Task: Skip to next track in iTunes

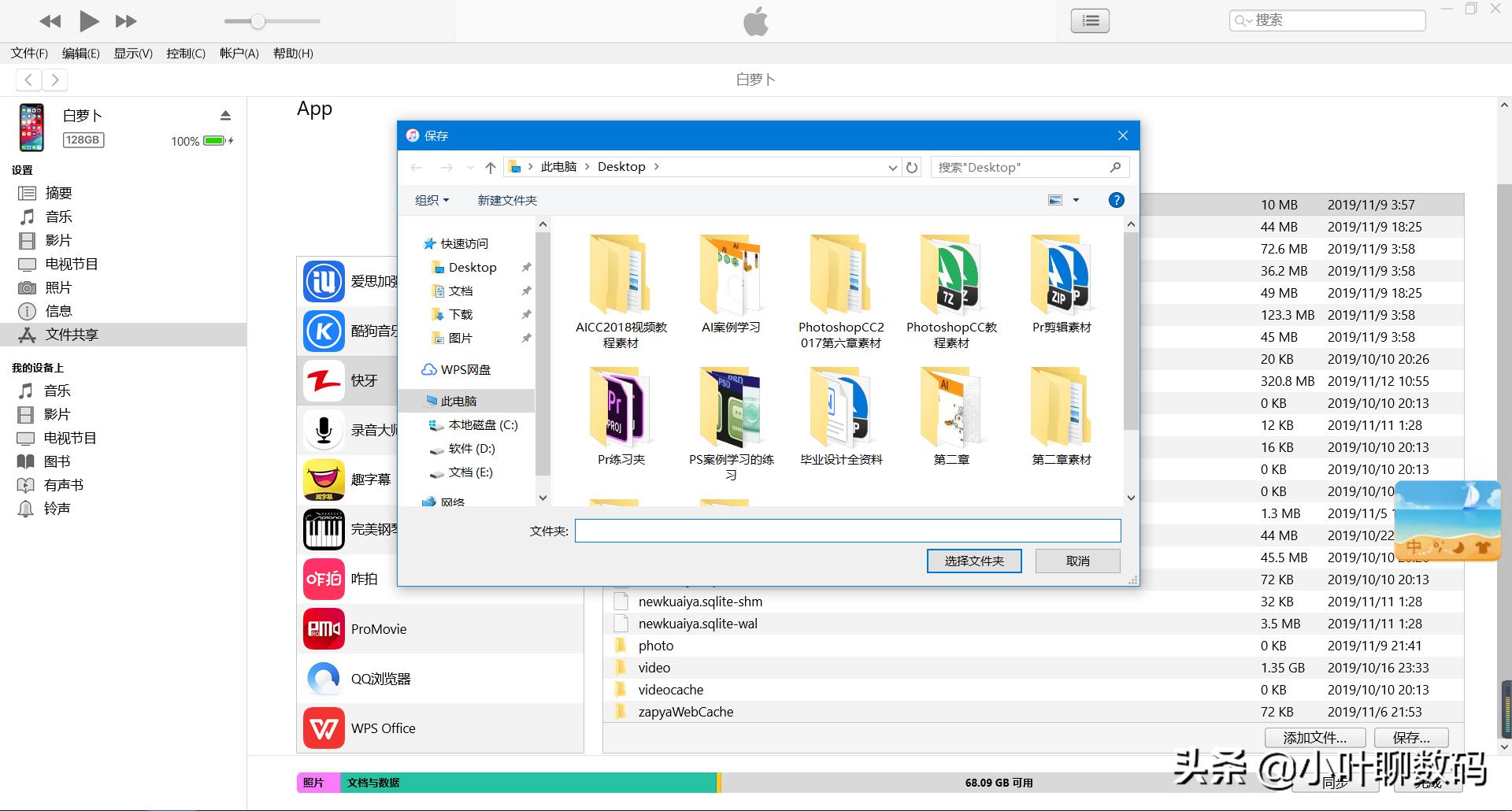Action: point(126,21)
